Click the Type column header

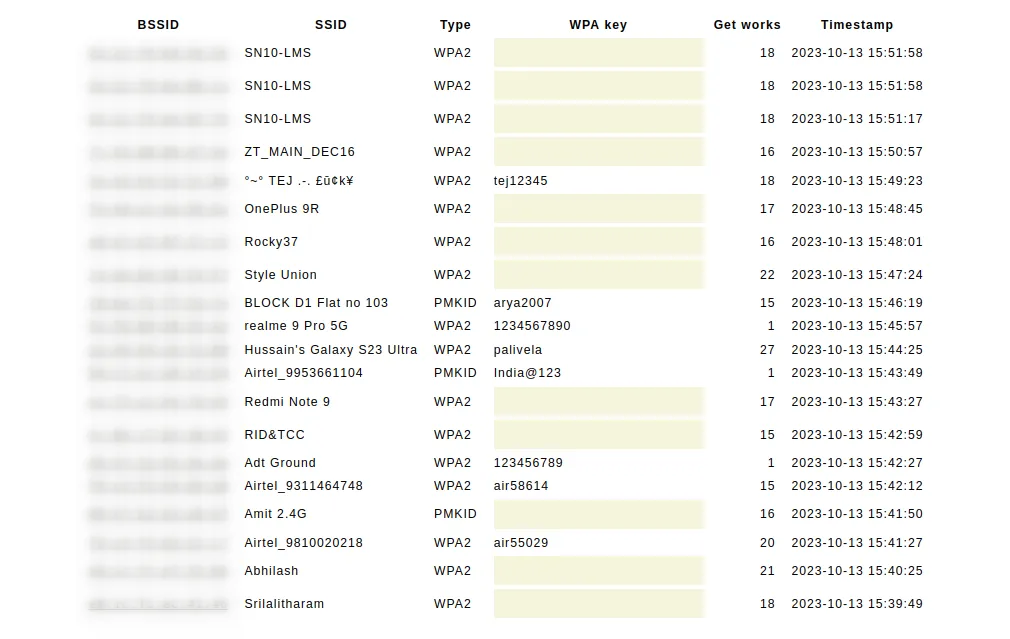click(x=455, y=24)
